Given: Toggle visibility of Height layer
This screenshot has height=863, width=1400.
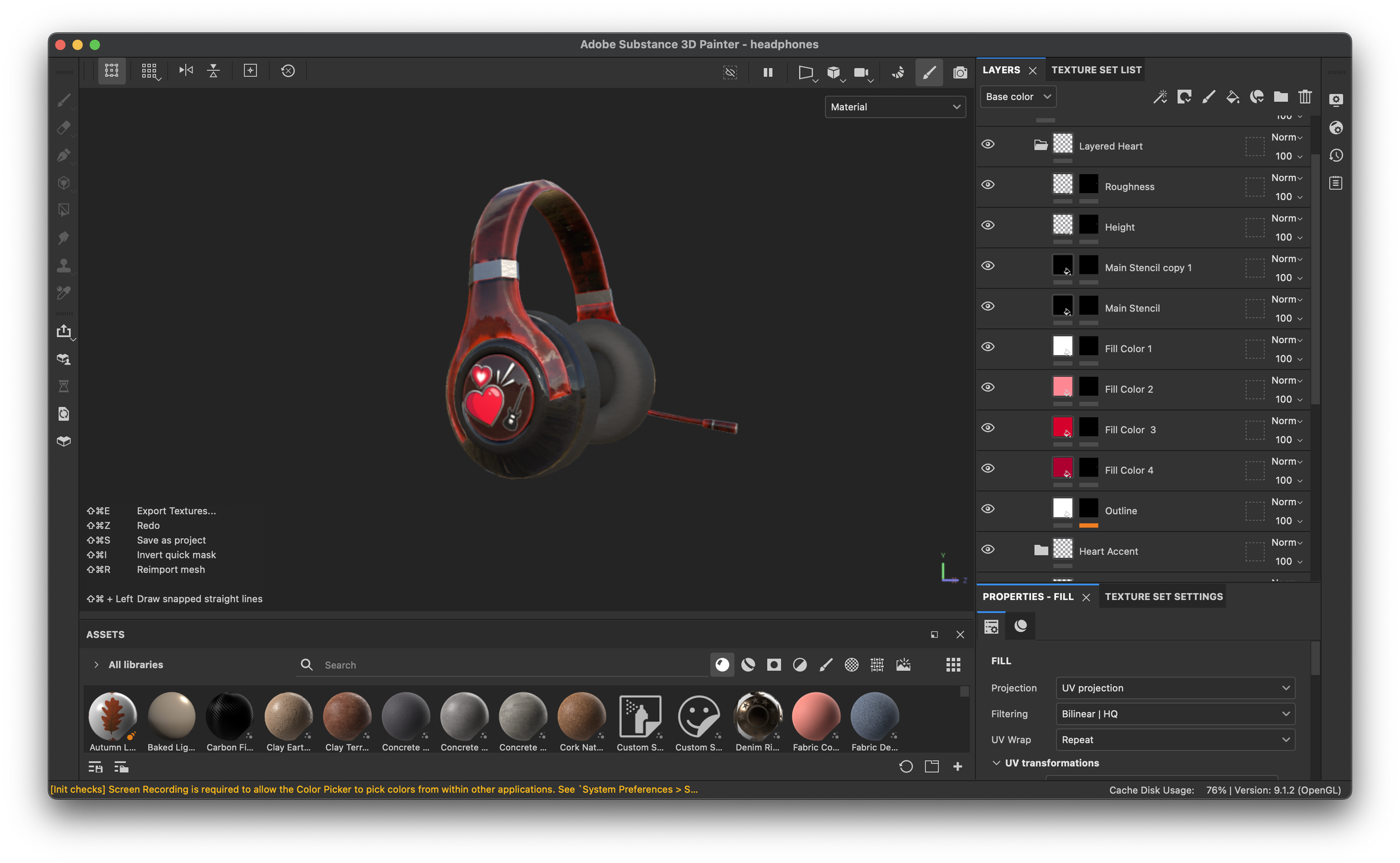Looking at the screenshot, I should [988, 225].
